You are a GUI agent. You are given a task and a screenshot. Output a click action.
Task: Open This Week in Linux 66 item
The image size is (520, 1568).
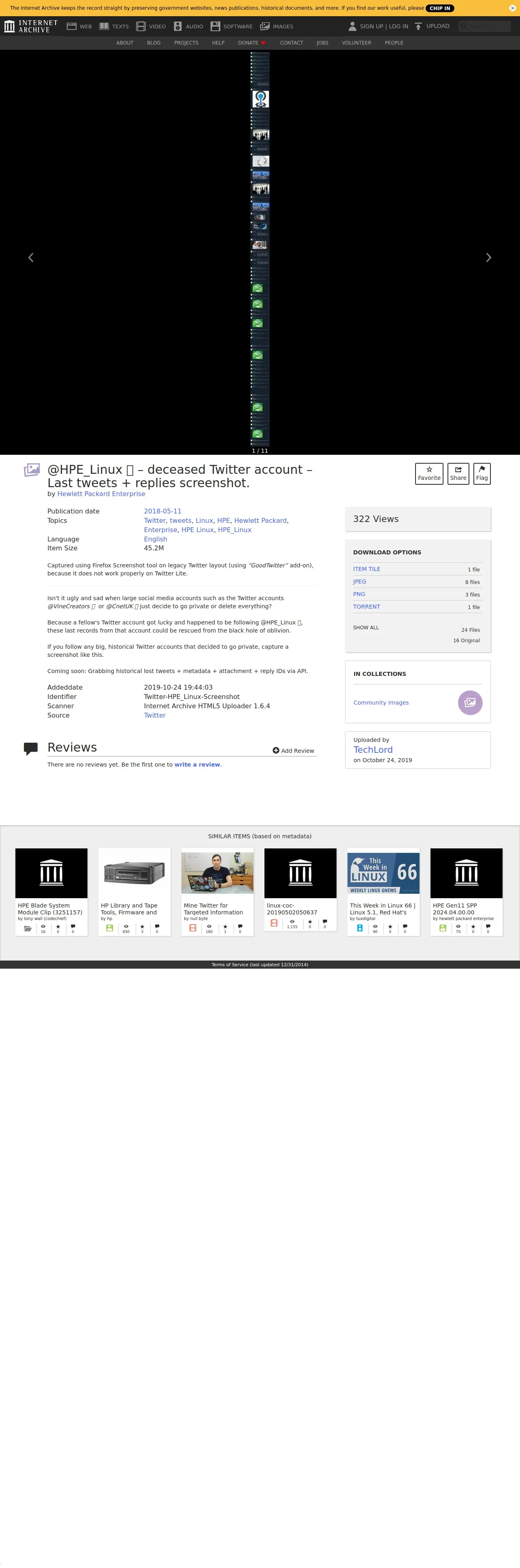(384, 892)
